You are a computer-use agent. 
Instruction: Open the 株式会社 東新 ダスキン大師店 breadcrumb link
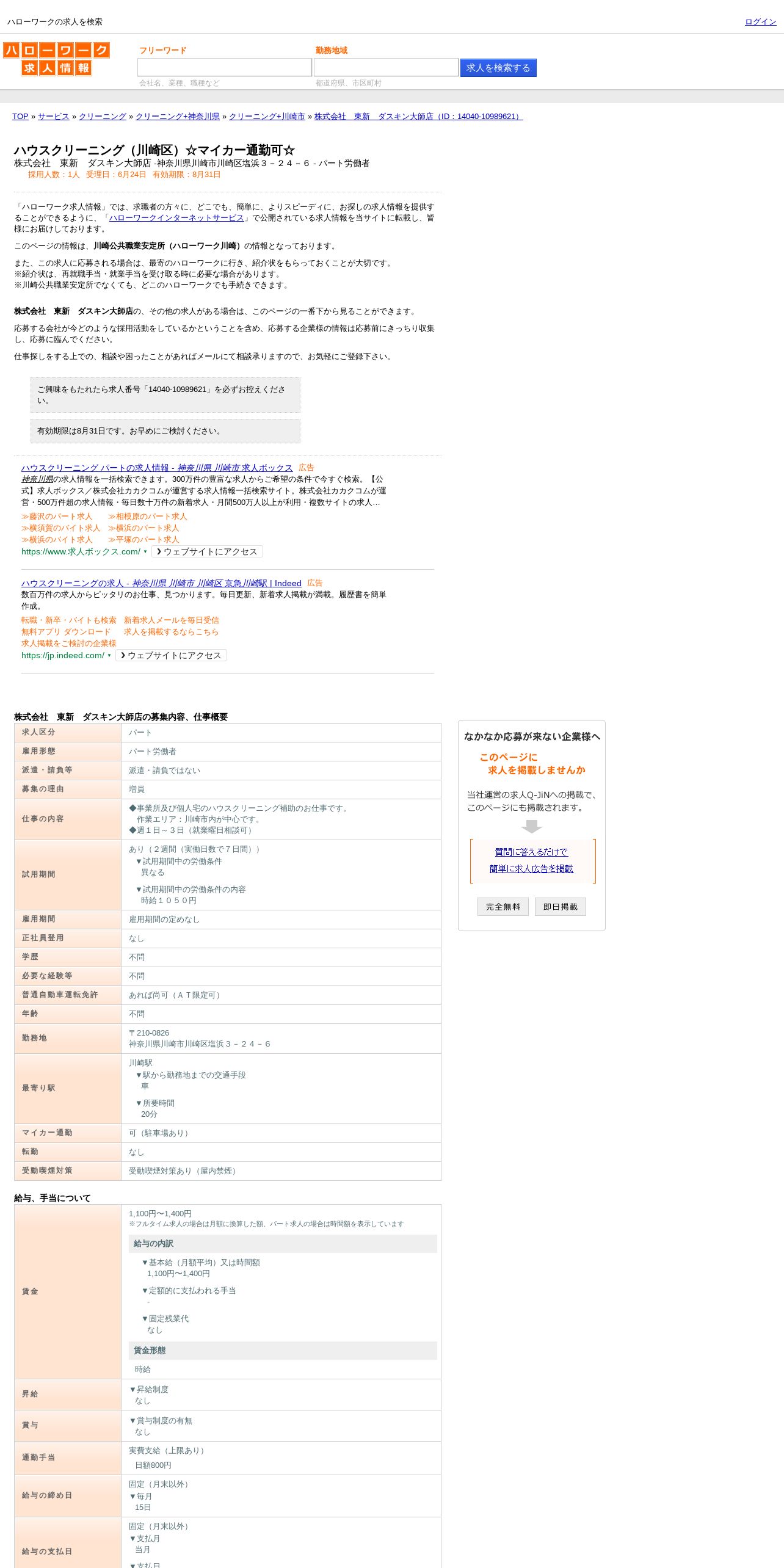tap(418, 117)
